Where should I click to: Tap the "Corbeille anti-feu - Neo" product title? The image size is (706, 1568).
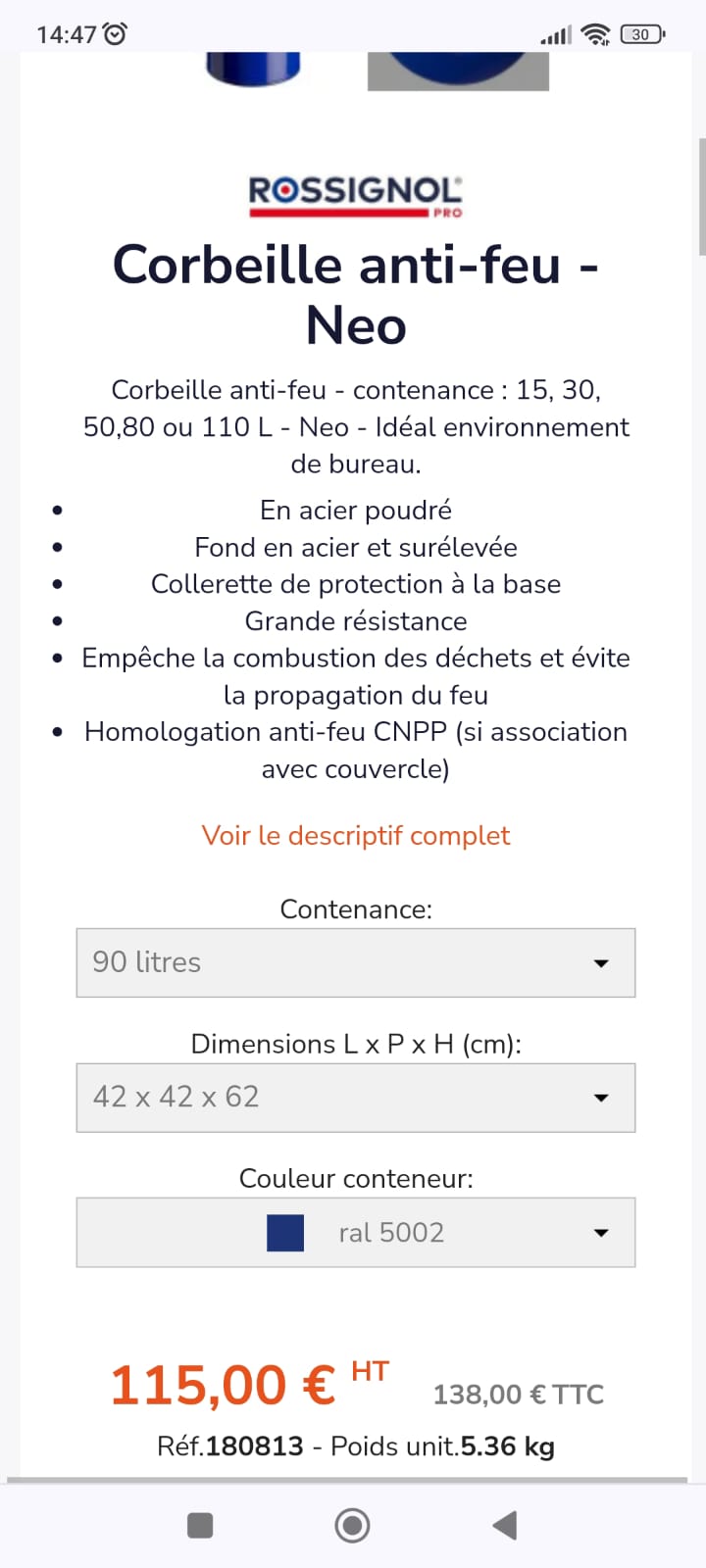[x=356, y=294]
